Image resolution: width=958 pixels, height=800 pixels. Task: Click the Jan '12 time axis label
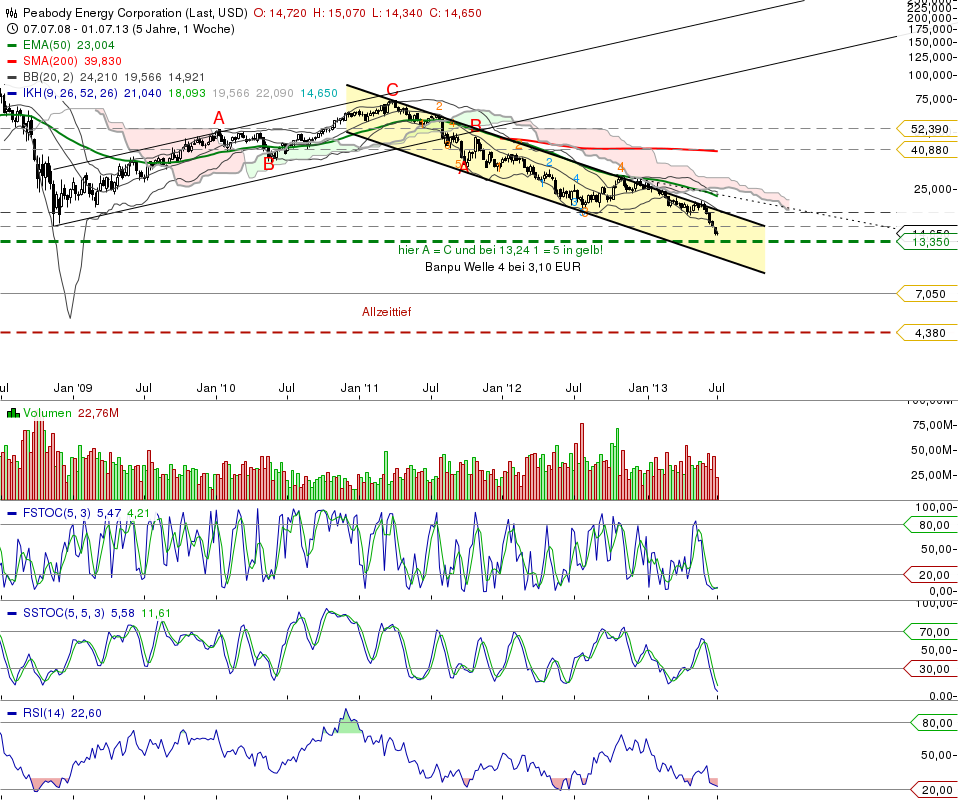pyautogui.click(x=502, y=388)
